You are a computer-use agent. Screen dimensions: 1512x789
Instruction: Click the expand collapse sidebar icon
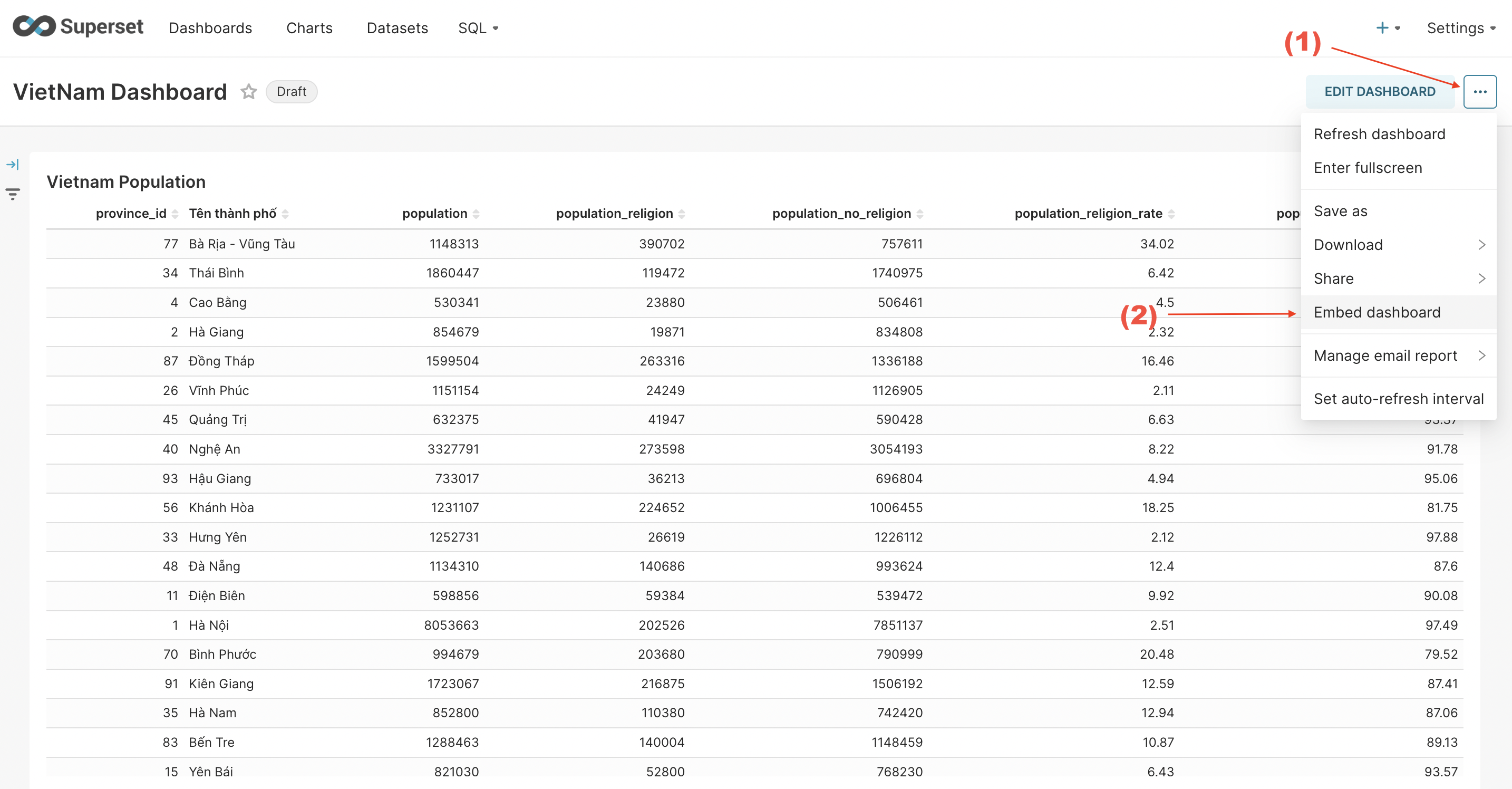[x=12, y=164]
